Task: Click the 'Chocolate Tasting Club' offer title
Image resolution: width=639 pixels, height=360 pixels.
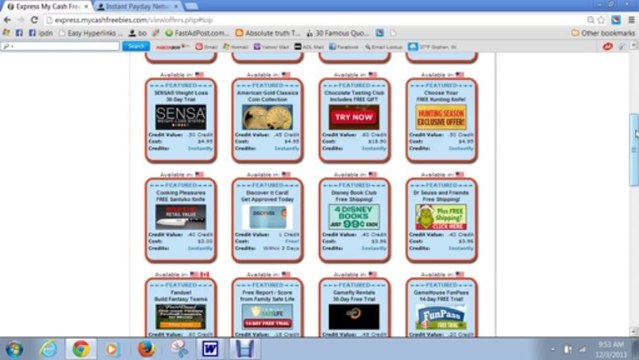Action: click(x=354, y=96)
